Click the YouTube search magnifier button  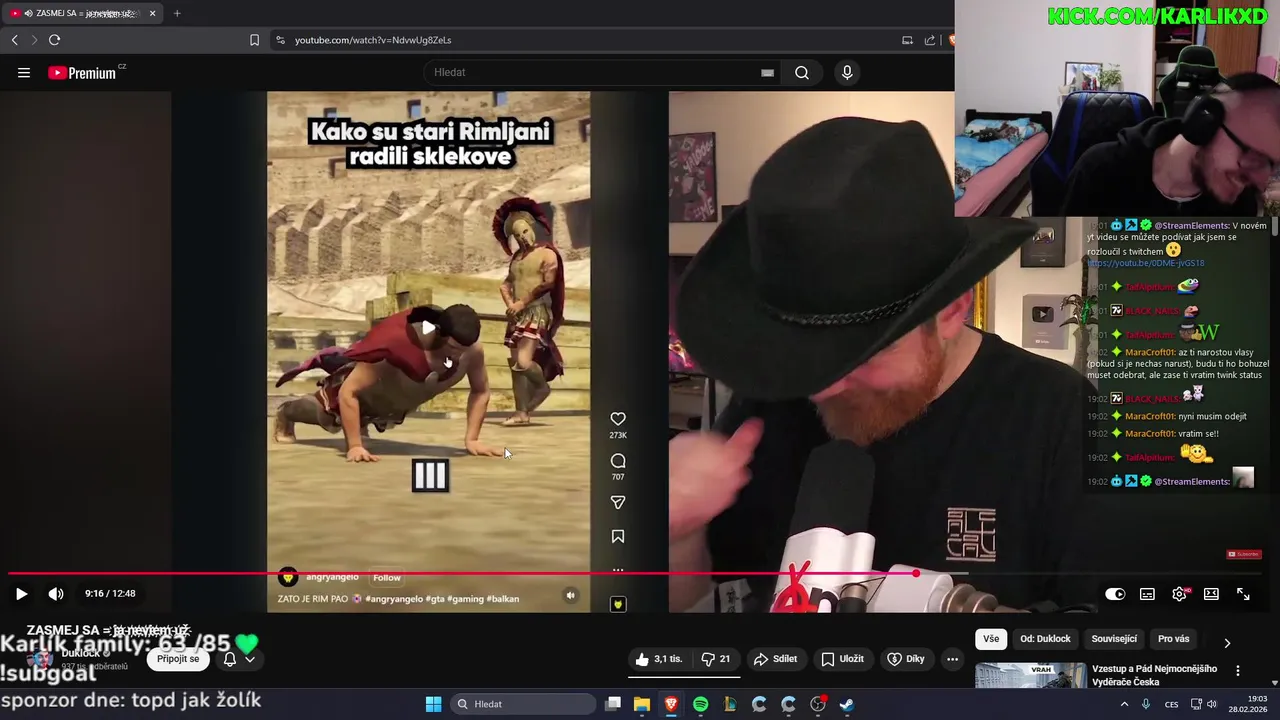coord(802,72)
